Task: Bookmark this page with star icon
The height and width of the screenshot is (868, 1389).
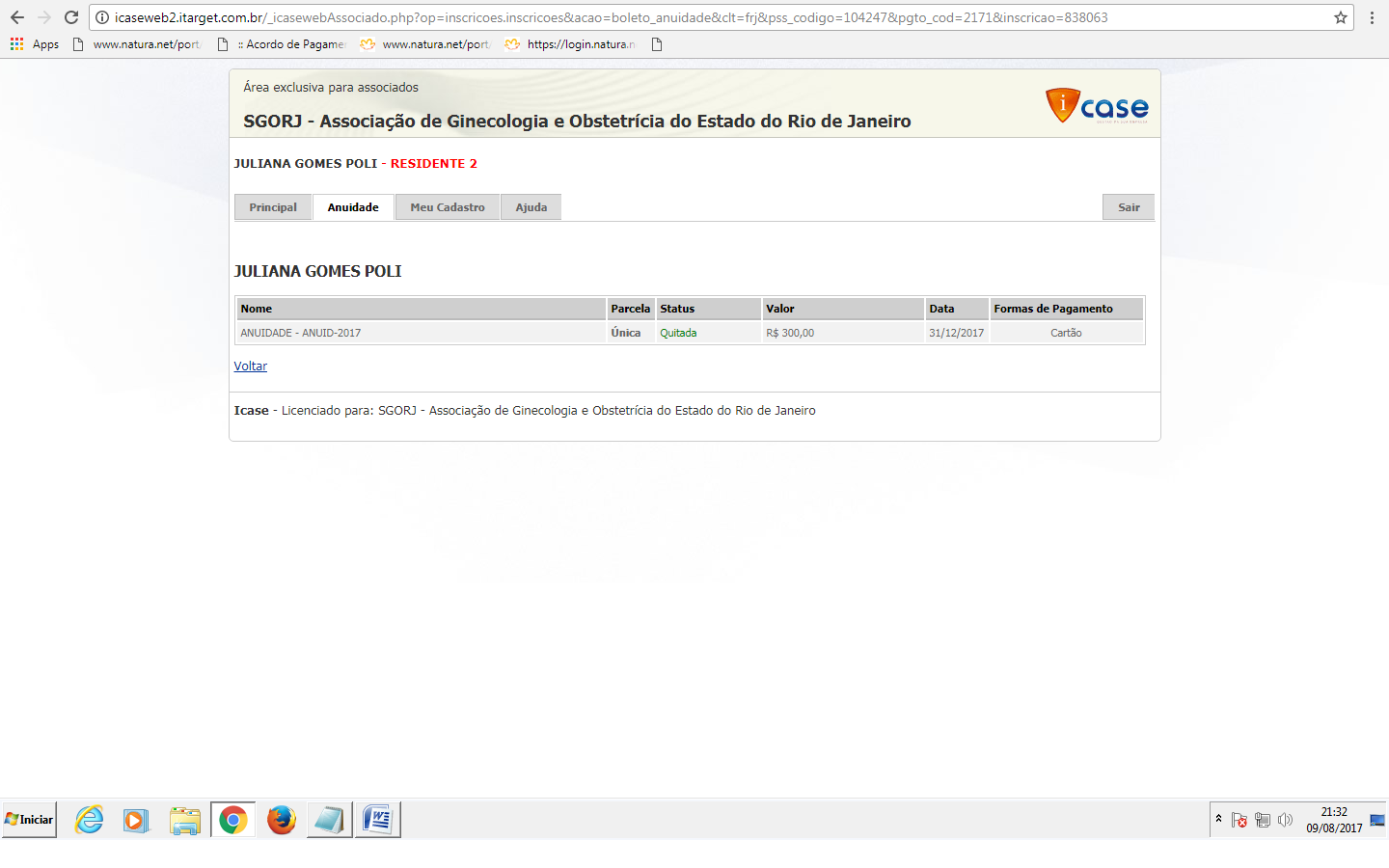Action: 1340,17
